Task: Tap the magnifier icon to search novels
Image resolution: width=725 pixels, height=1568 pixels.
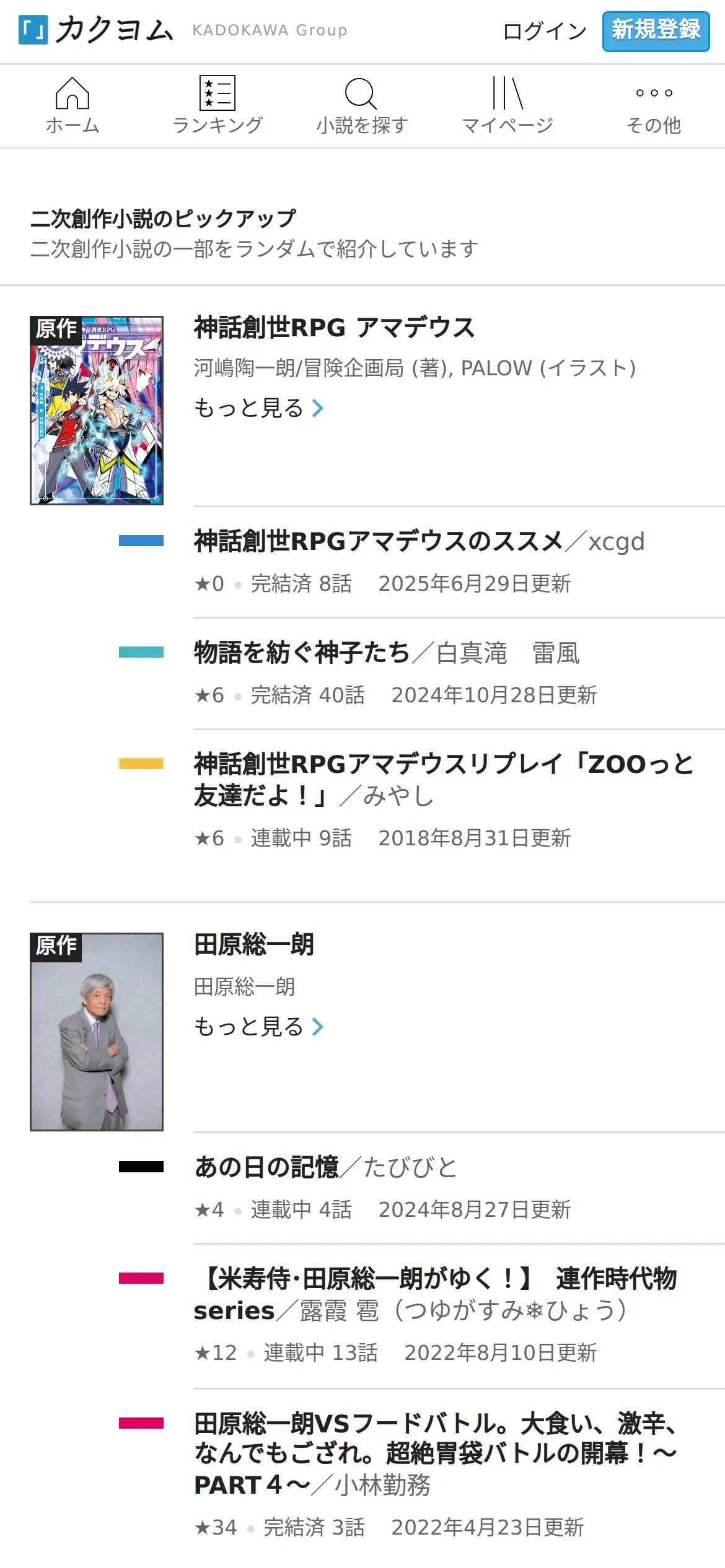Action: (361, 94)
